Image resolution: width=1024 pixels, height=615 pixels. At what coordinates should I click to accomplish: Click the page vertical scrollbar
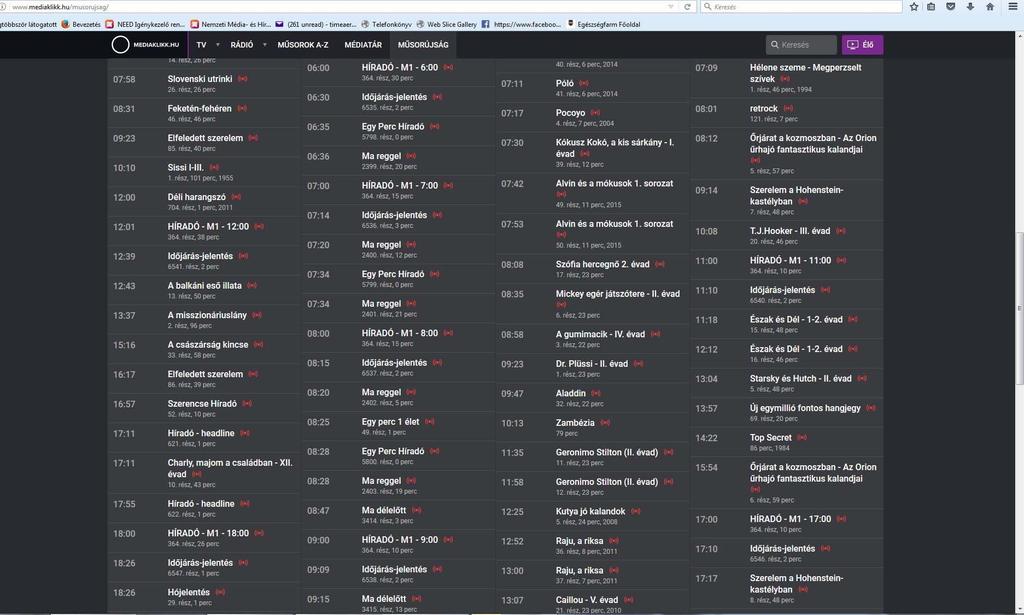[1019, 308]
